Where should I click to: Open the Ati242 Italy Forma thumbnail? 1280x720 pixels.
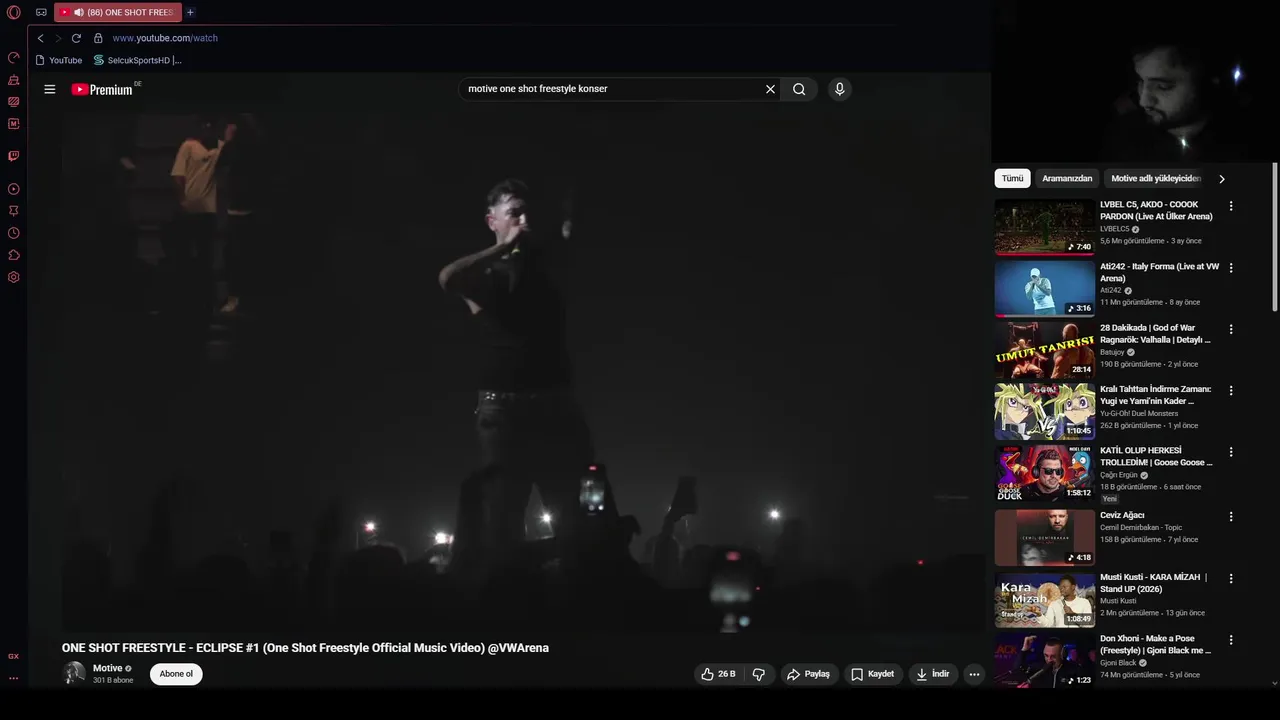[x=1044, y=289]
